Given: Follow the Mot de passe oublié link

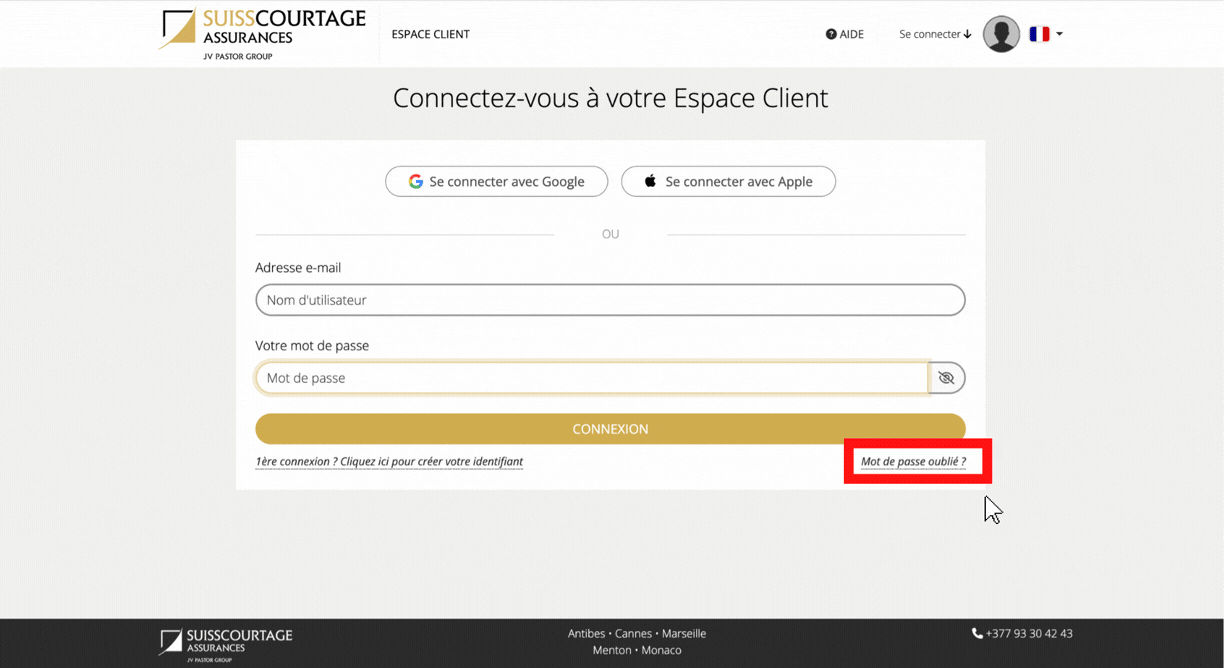Looking at the screenshot, I should pyautogui.click(x=913, y=462).
